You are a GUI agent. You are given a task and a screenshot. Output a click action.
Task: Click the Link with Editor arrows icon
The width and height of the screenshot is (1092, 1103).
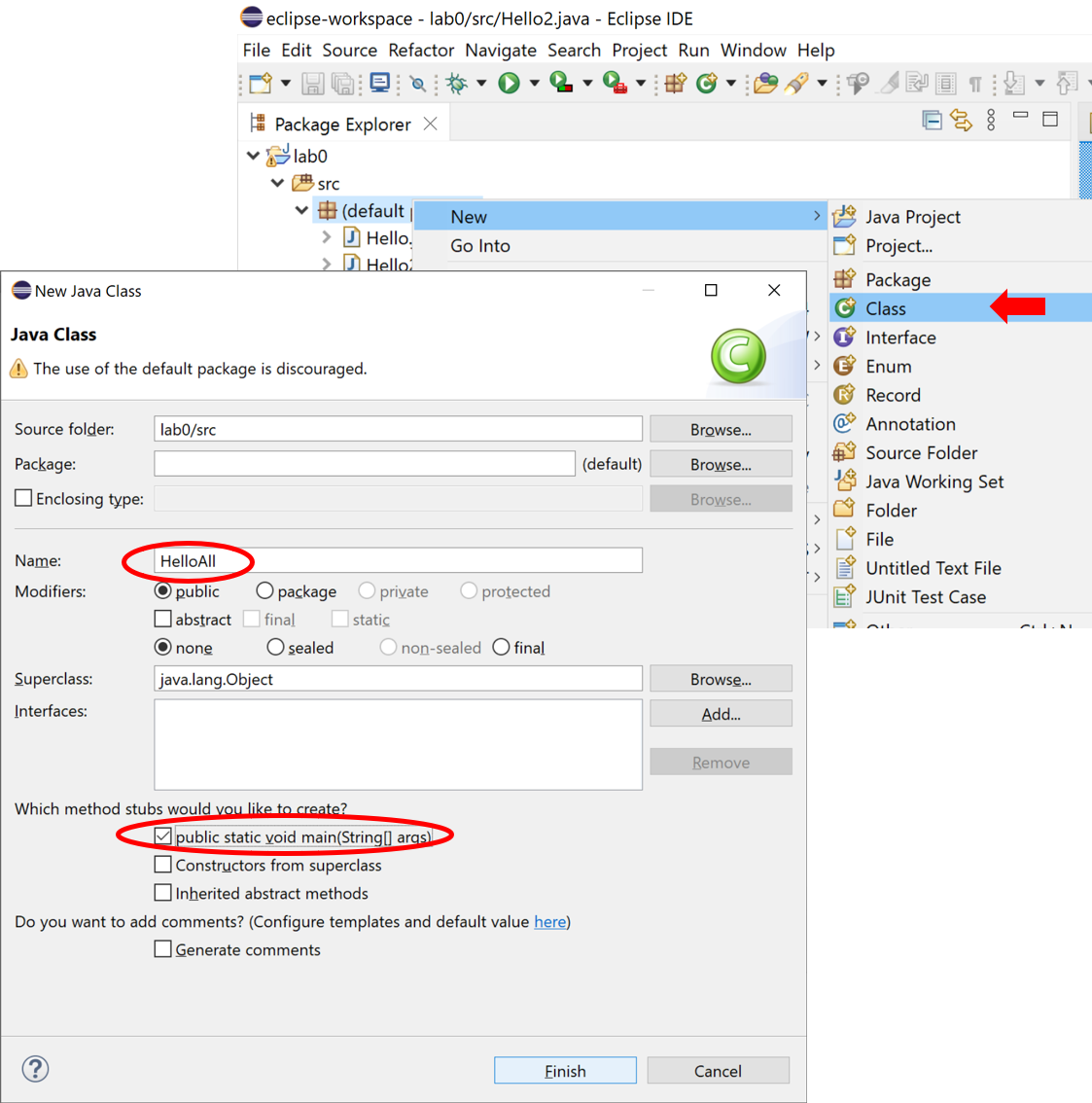pos(962,121)
